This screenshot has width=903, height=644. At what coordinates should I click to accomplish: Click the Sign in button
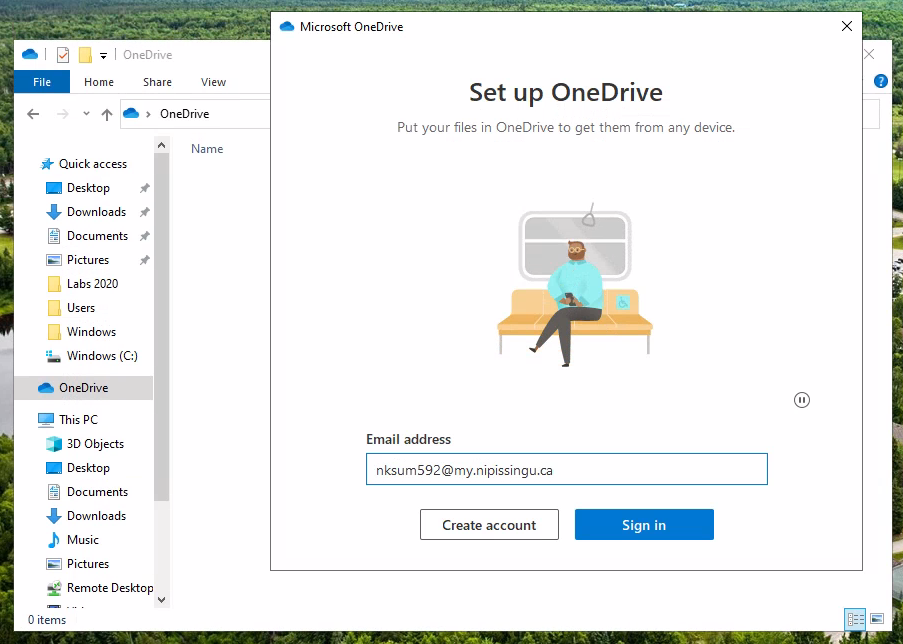point(644,525)
